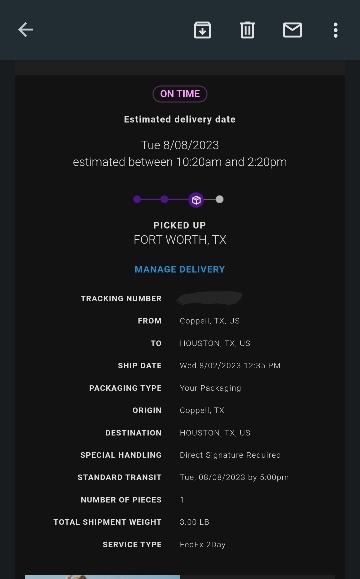Screen dimensions: 360x579
Task: Open the three-dot overflow menu
Action: pos(335,30)
